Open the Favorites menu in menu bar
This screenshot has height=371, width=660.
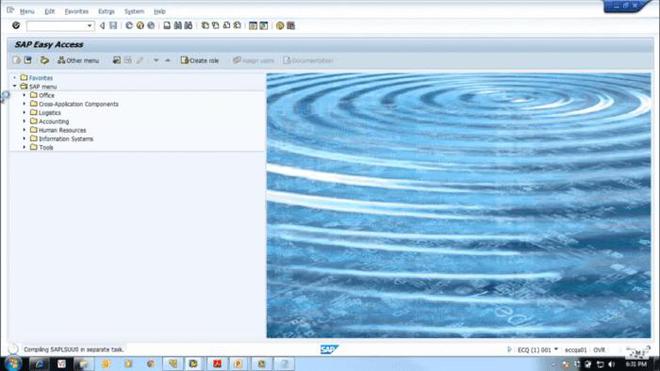(x=77, y=11)
